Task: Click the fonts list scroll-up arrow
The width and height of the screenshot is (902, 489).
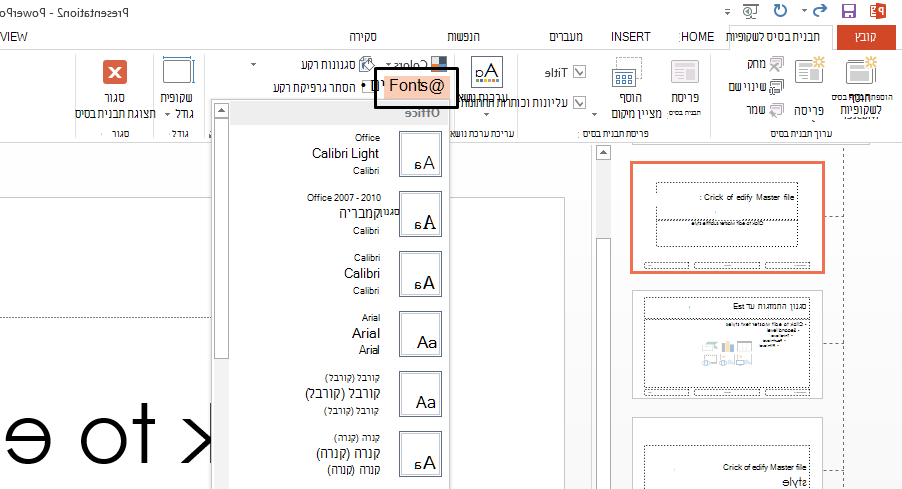Action: (x=221, y=110)
